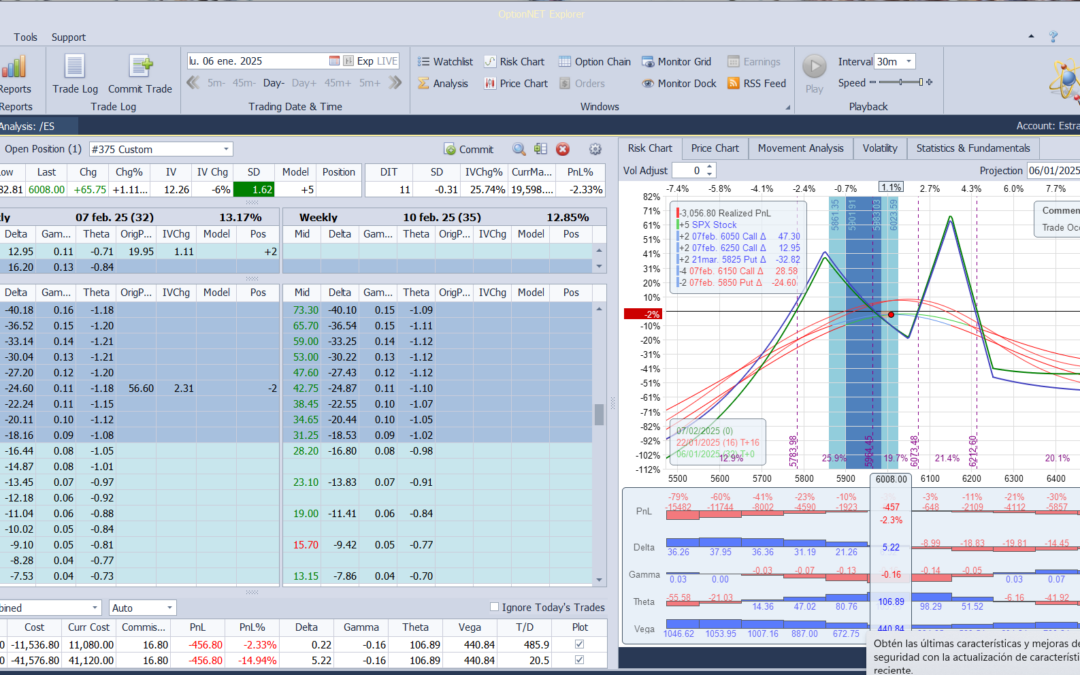Click the red delete position icon
This screenshot has width=1080, height=675.
coord(563,149)
